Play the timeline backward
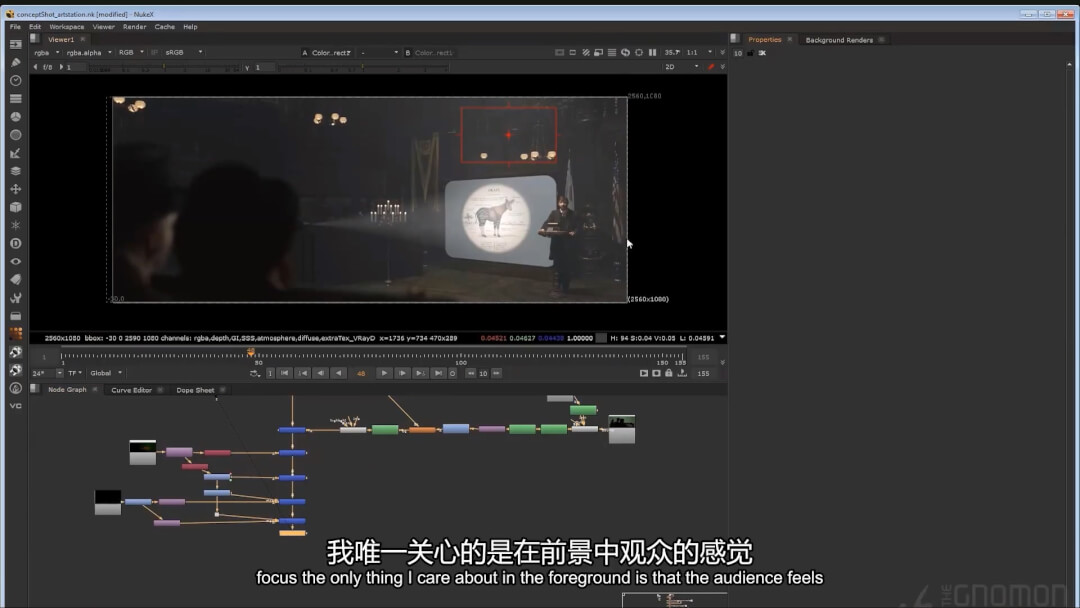Viewport: 1080px width, 608px height. [x=338, y=373]
